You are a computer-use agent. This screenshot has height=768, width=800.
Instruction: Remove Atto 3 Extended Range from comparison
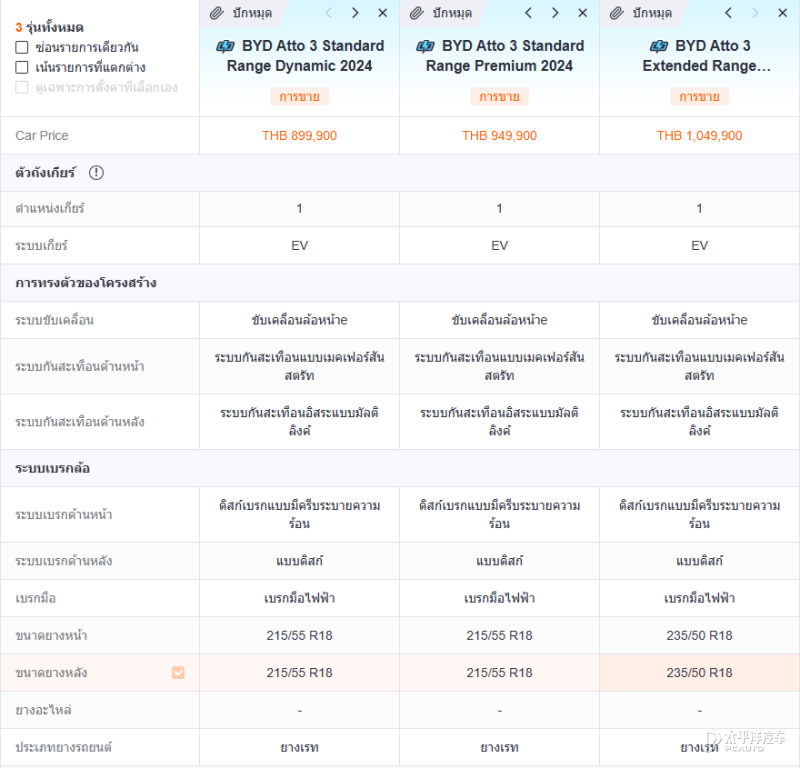pyautogui.click(x=783, y=13)
